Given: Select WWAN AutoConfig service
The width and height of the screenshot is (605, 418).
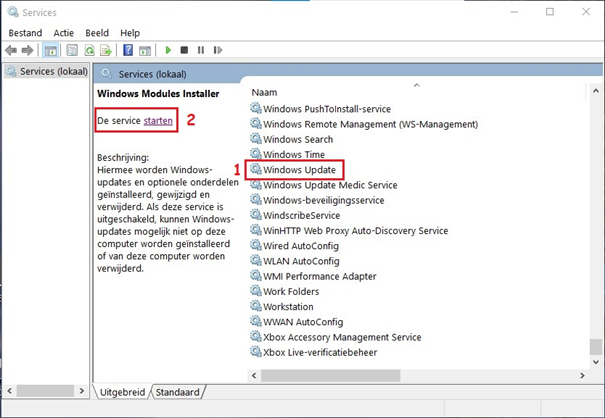Looking at the screenshot, I should pos(297,322).
